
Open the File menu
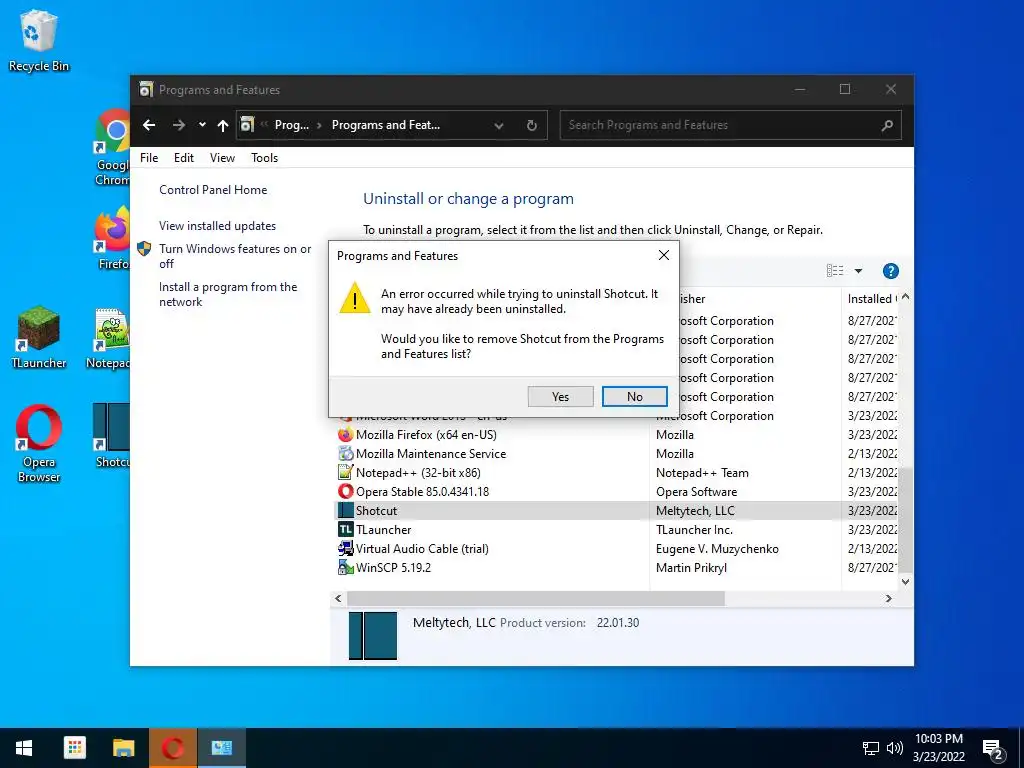149,157
